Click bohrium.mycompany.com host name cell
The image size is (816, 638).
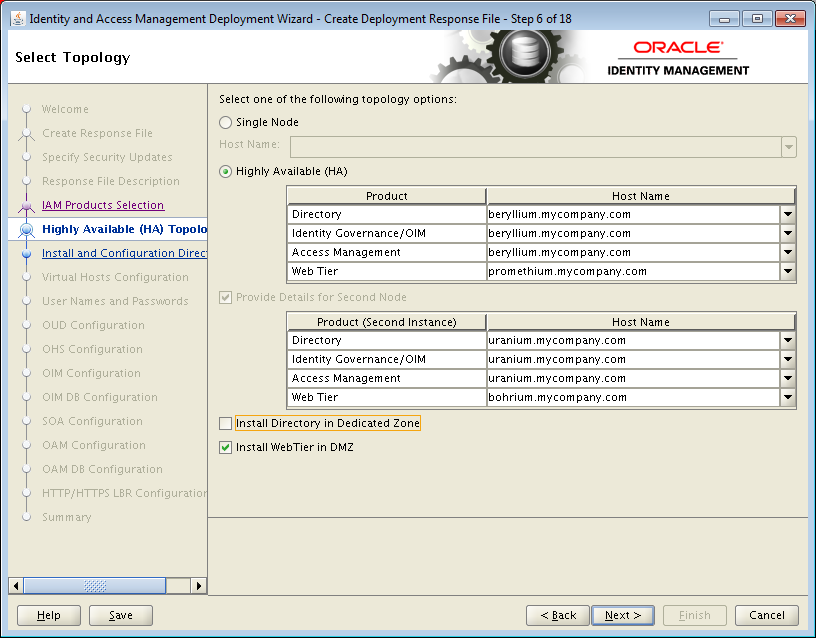pyautogui.click(x=633, y=397)
